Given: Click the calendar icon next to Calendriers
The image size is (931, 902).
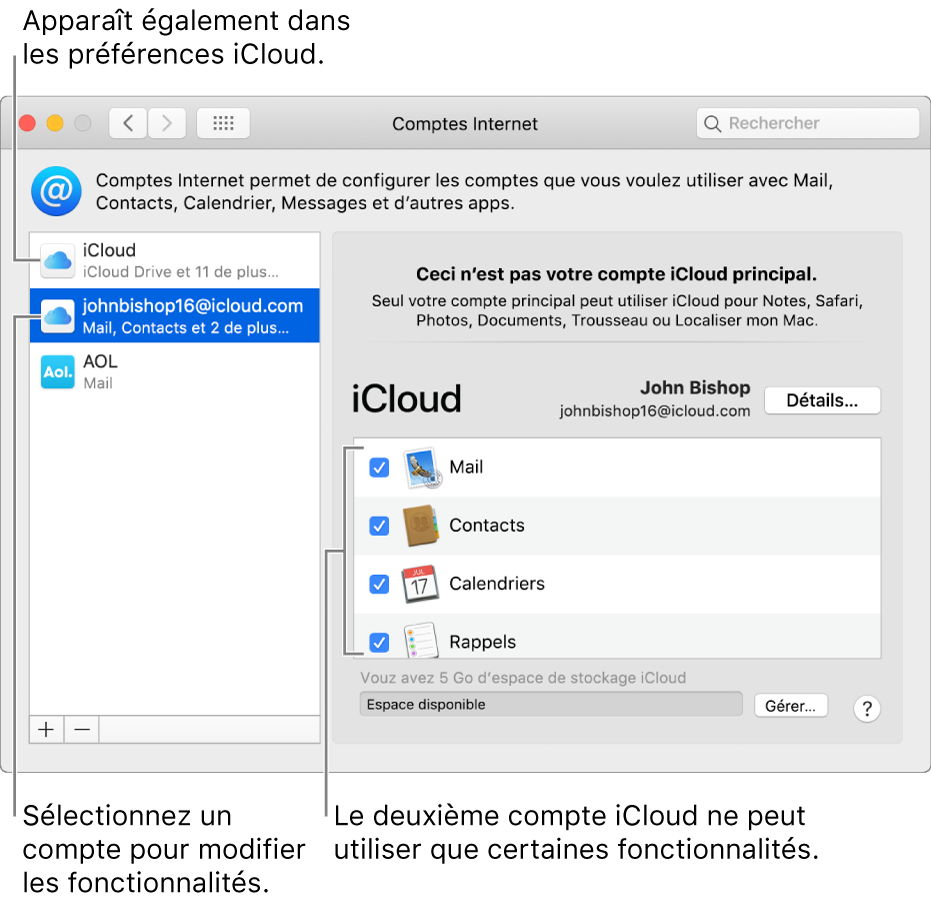Looking at the screenshot, I should pyautogui.click(x=421, y=584).
